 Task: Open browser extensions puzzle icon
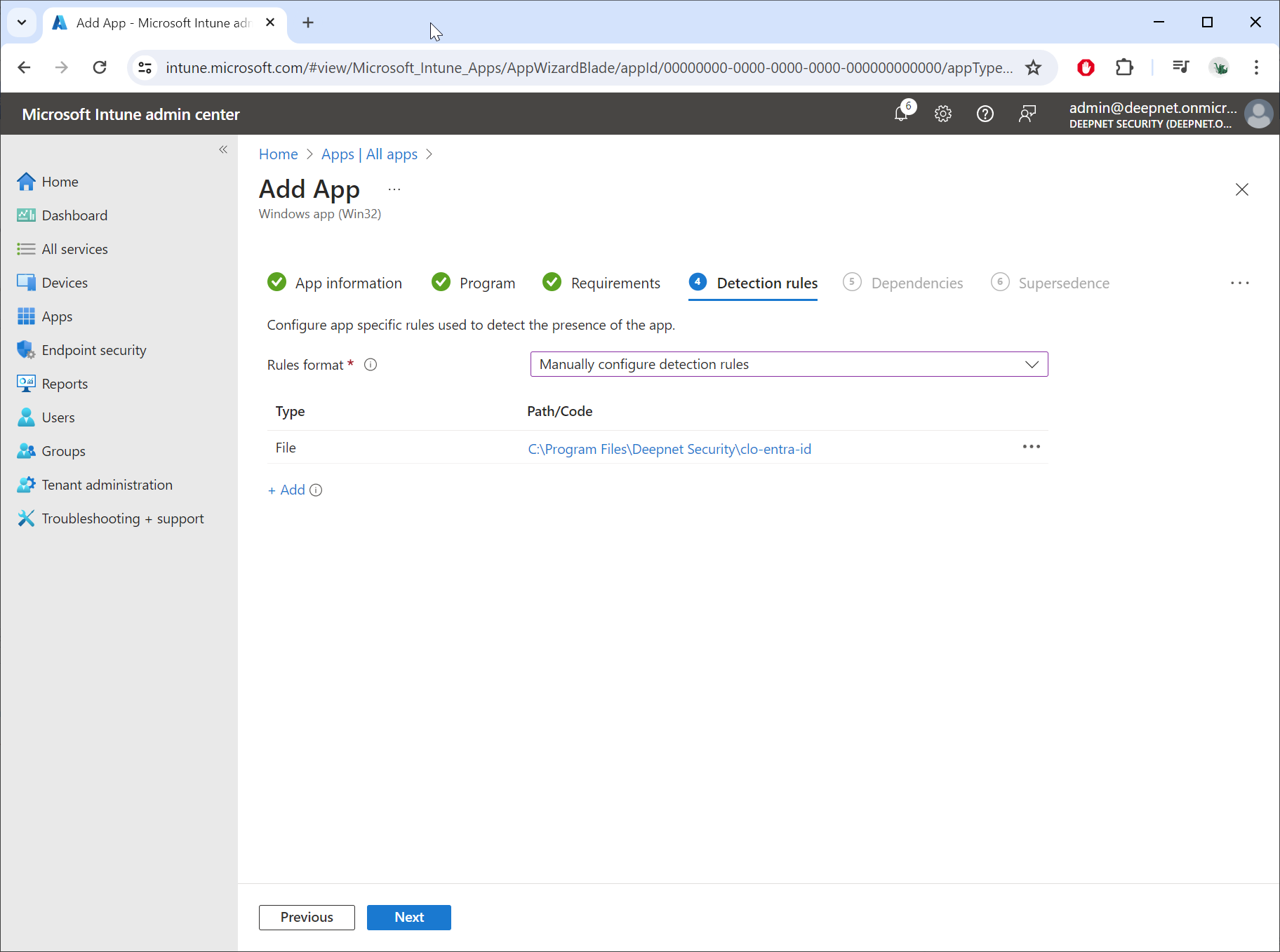pyautogui.click(x=1124, y=67)
